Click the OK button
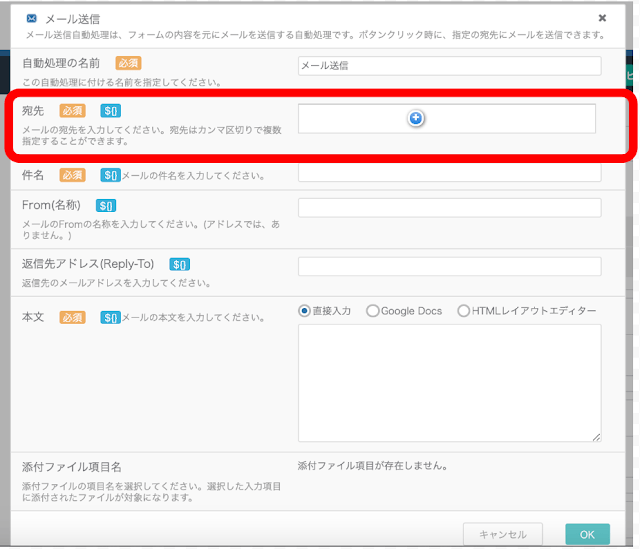Viewport: 640px width, 549px height. (587, 534)
